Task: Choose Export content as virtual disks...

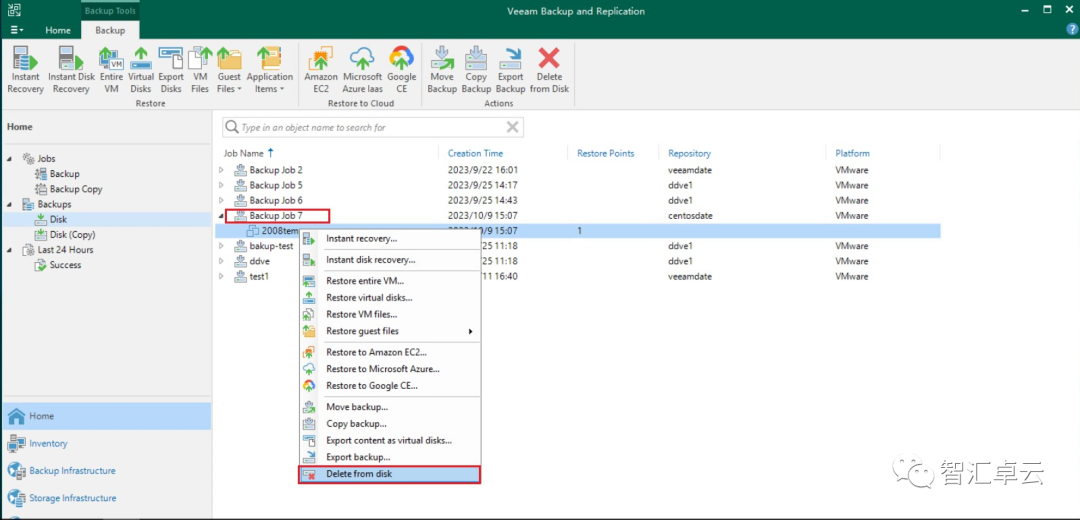Action: tap(389, 440)
